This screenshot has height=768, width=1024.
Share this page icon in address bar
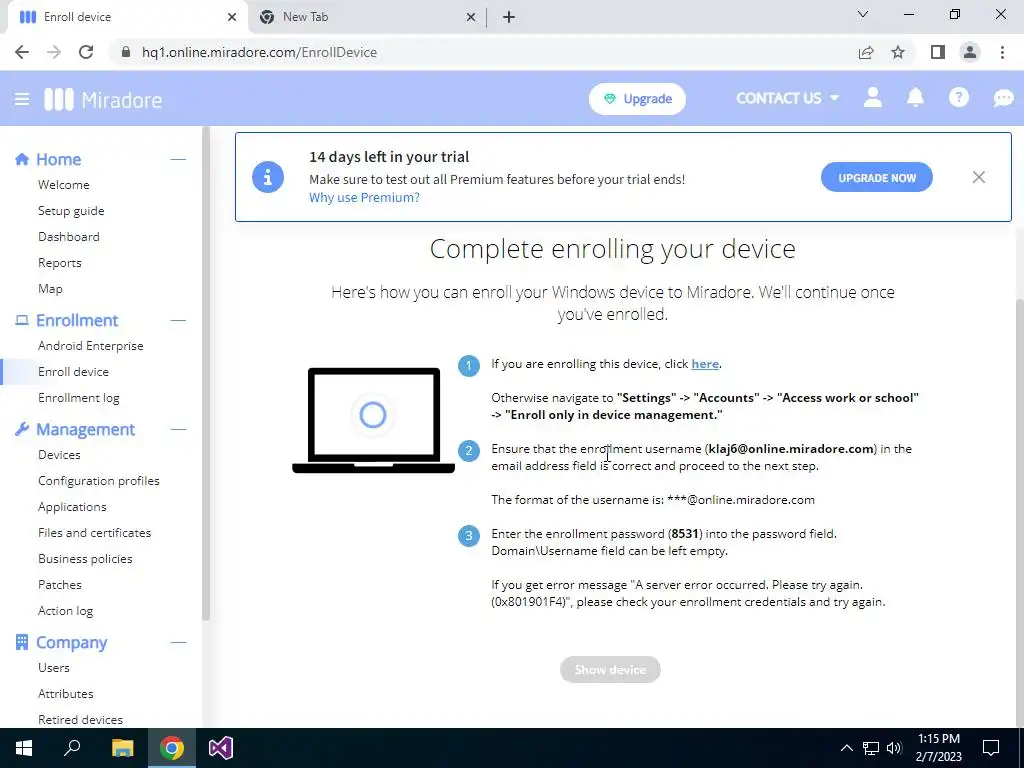pyautogui.click(x=866, y=52)
